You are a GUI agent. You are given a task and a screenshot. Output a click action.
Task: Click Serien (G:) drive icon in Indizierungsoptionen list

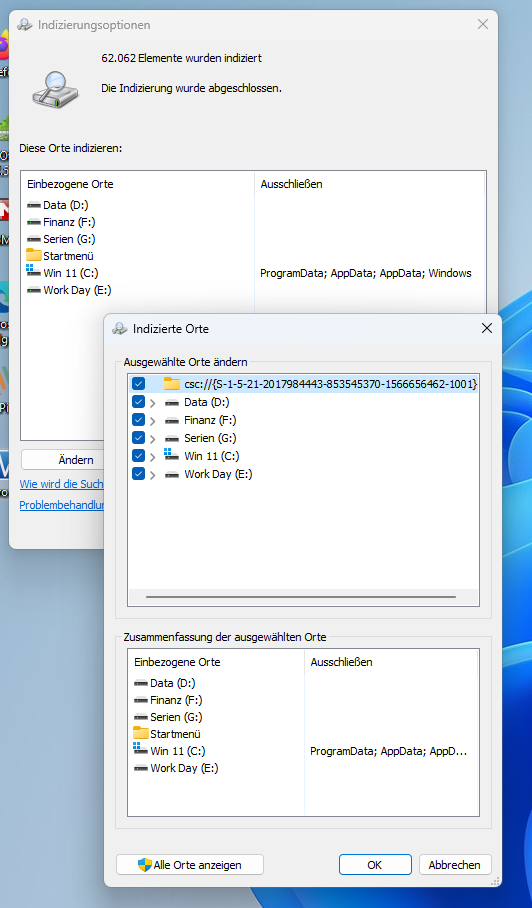pos(34,239)
